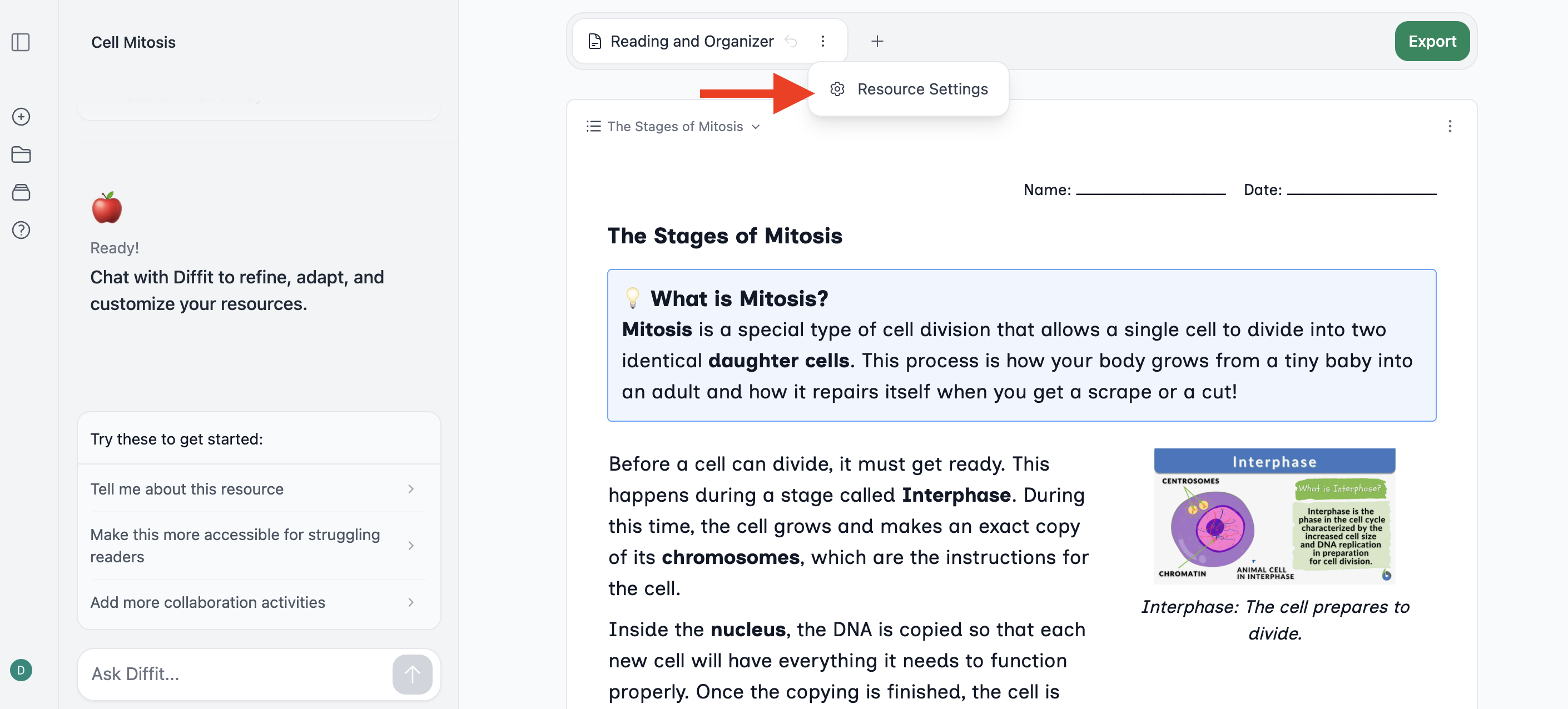Open the help question mark icon
Screen dimensions: 1568x709
pos(21,230)
